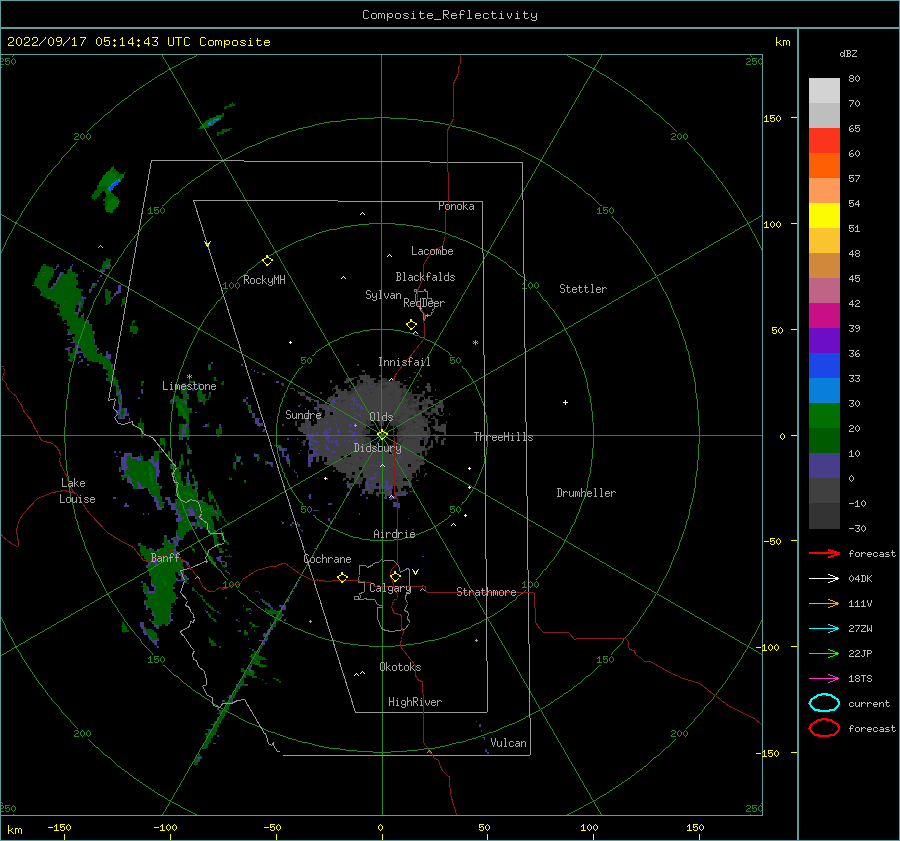The image size is (900, 841).
Task: Click the Okotoks label
Action: (400, 667)
